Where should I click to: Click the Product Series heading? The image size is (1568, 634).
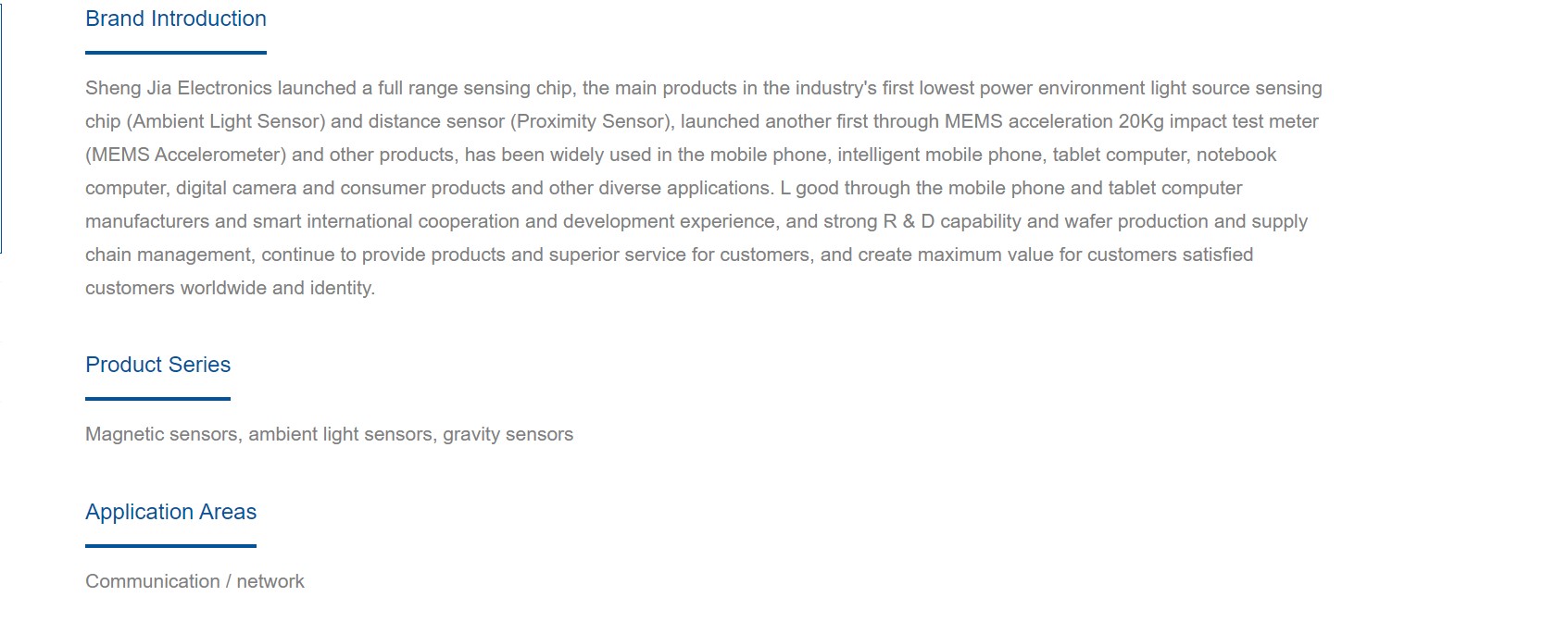click(x=158, y=365)
